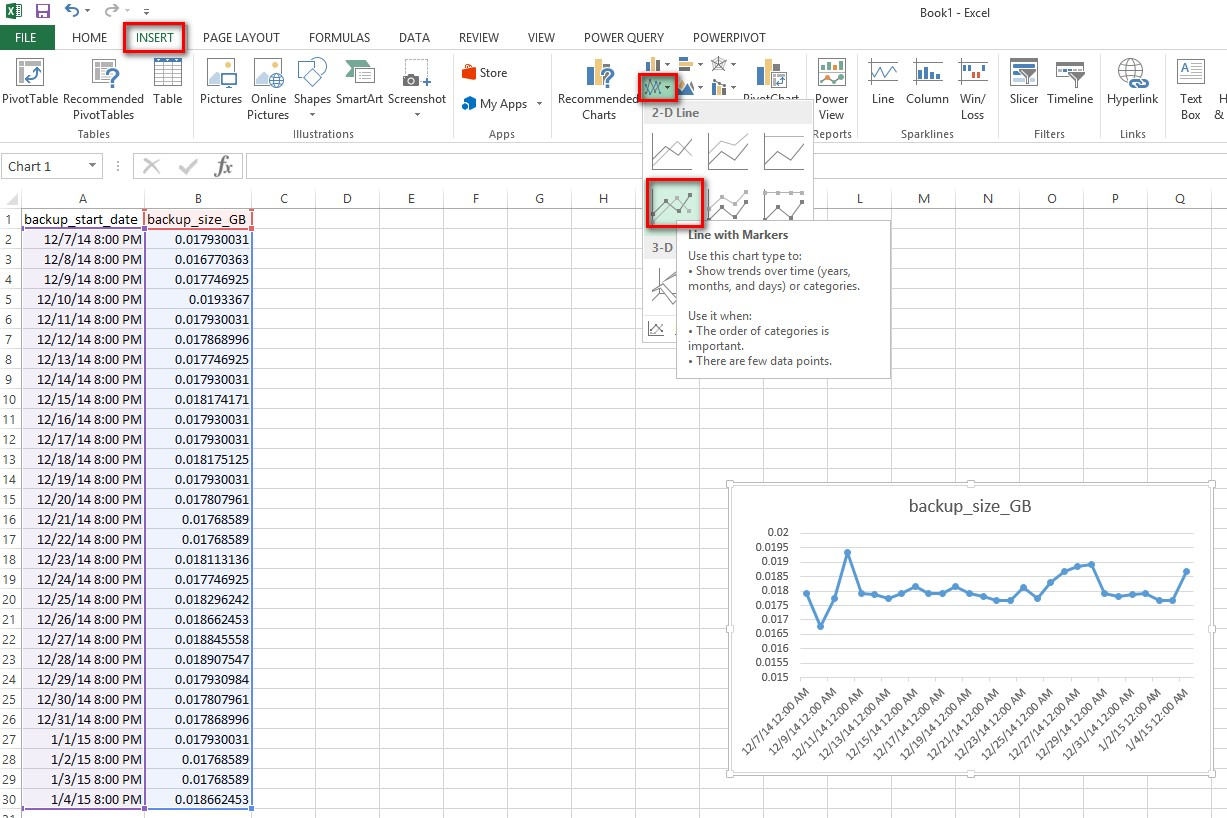Select the Line with Markers chart type
Viewport: 1227px width, 818px height.
673,203
